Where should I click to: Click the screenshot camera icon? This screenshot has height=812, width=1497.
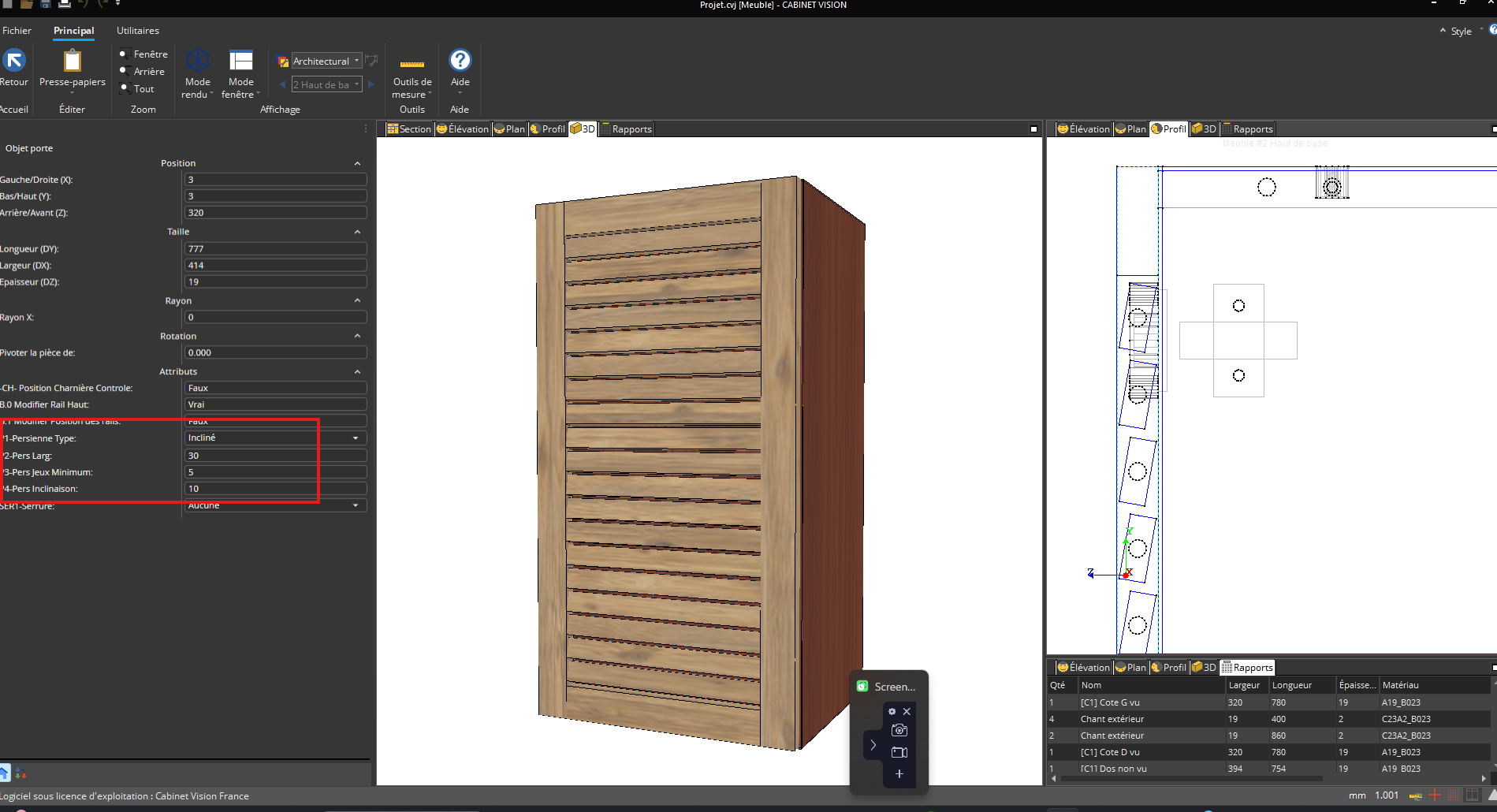tap(899, 730)
